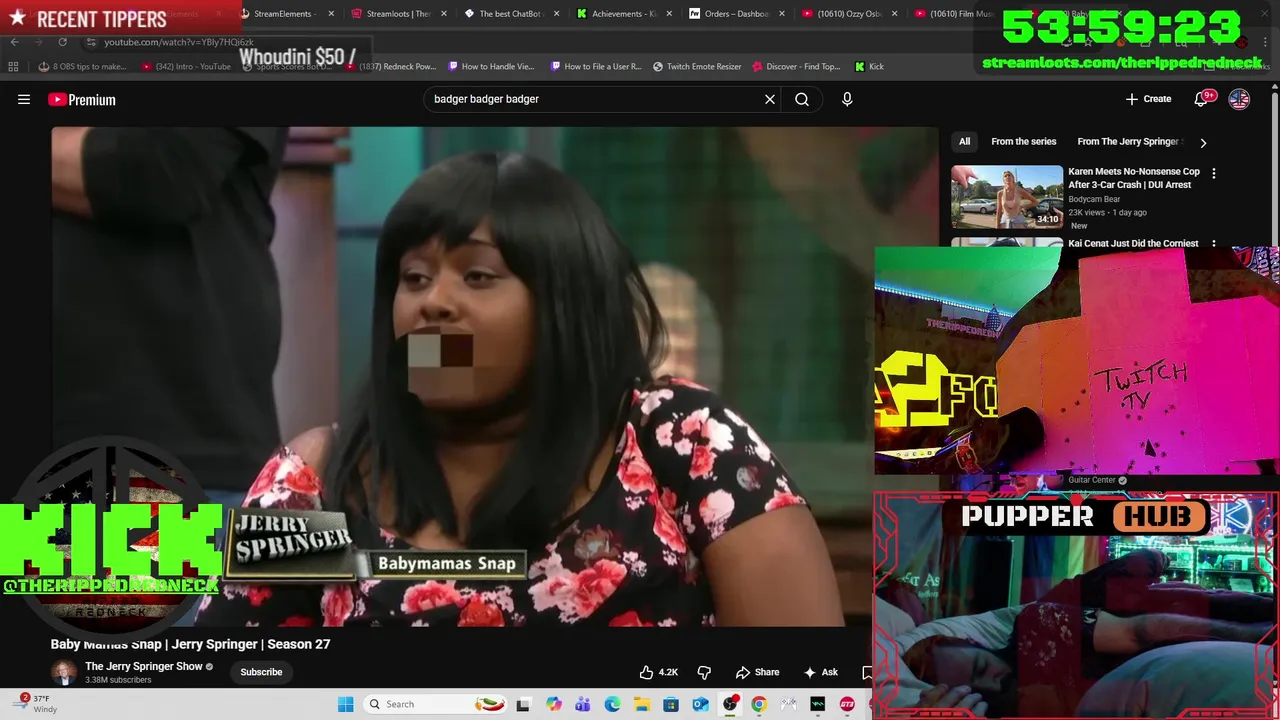Open File Explorer from the taskbar
The height and width of the screenshot is (720, 1280).
(641, 704)
